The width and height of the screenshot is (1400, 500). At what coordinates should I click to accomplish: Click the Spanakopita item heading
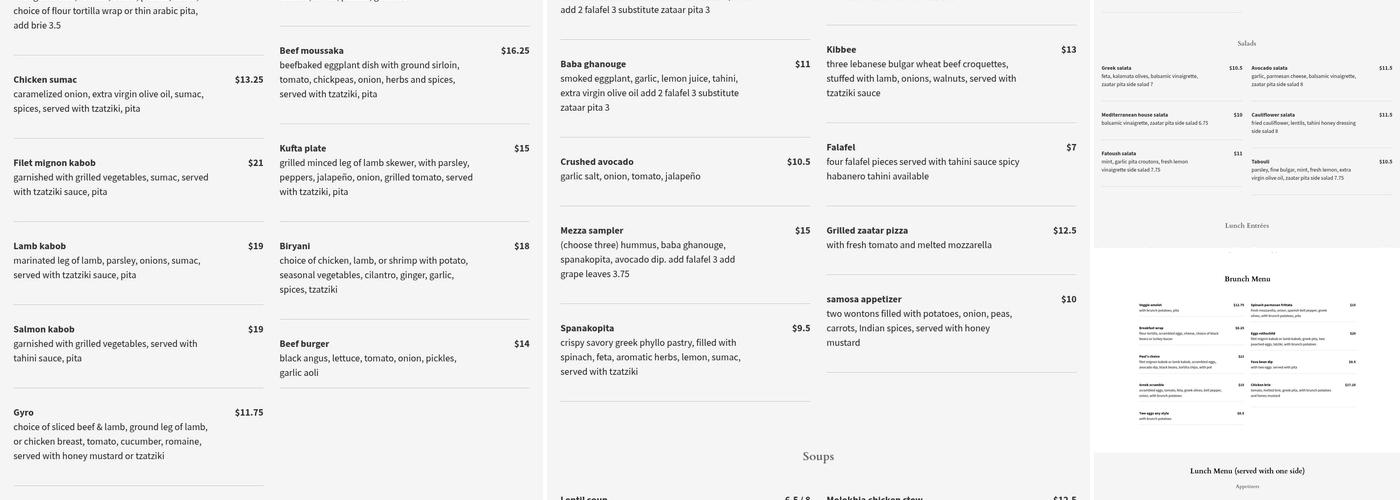587,328
